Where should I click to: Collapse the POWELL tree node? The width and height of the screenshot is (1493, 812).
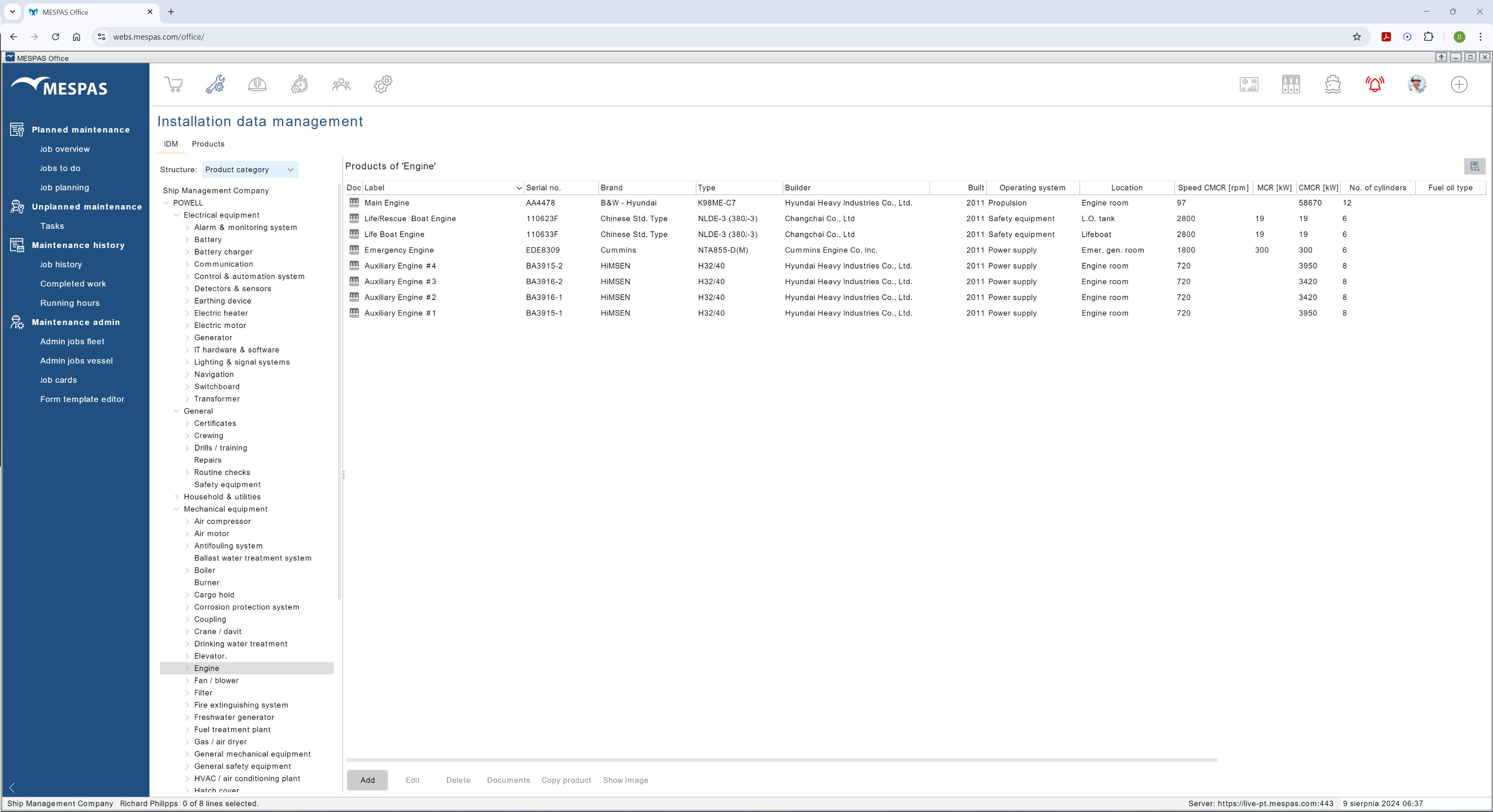pos(166,203)
